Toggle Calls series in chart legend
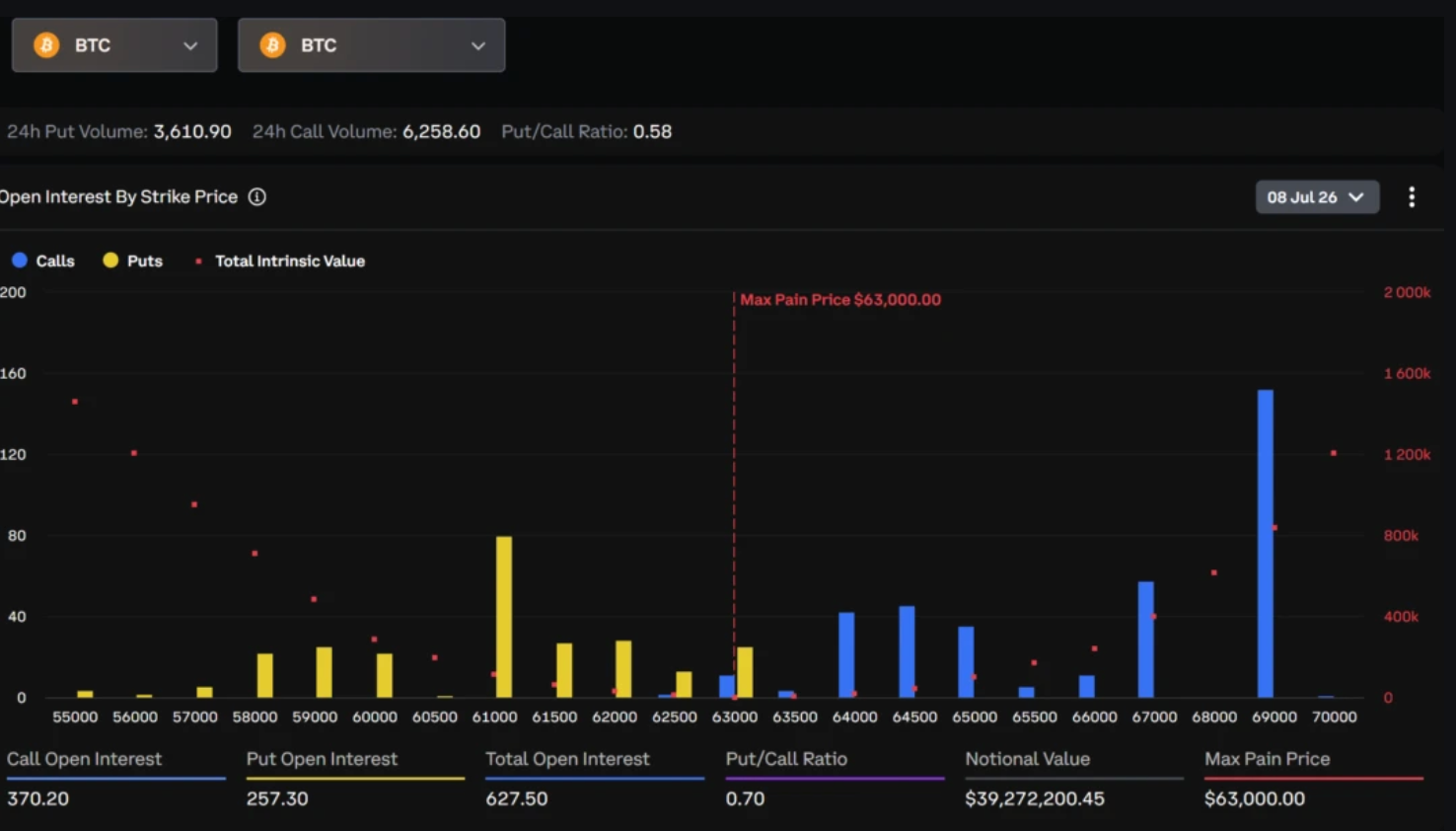This screenshot has height=831, width=1456. 43,261
